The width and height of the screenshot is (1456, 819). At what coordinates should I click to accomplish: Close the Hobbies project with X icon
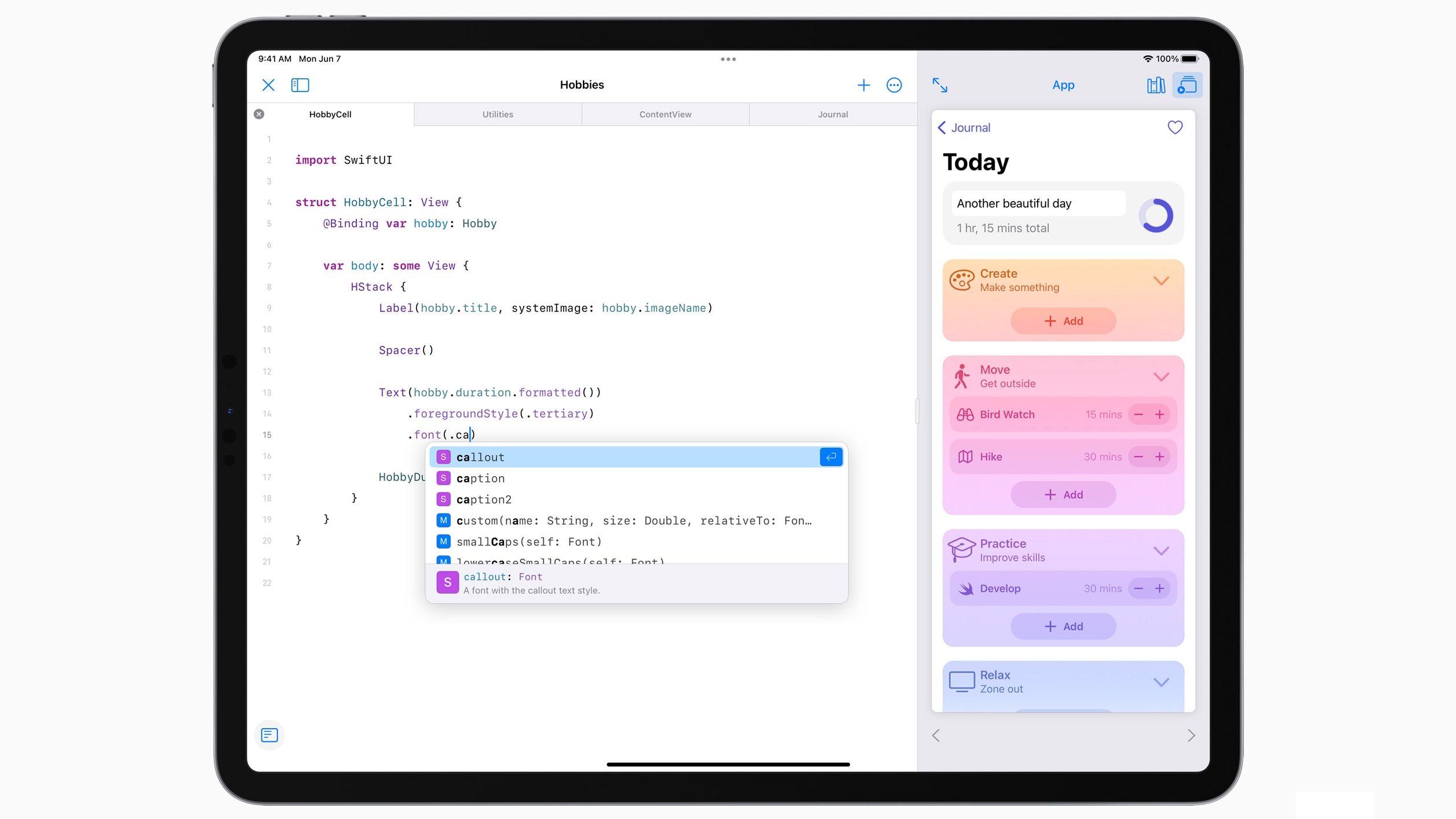click(268, 85)
